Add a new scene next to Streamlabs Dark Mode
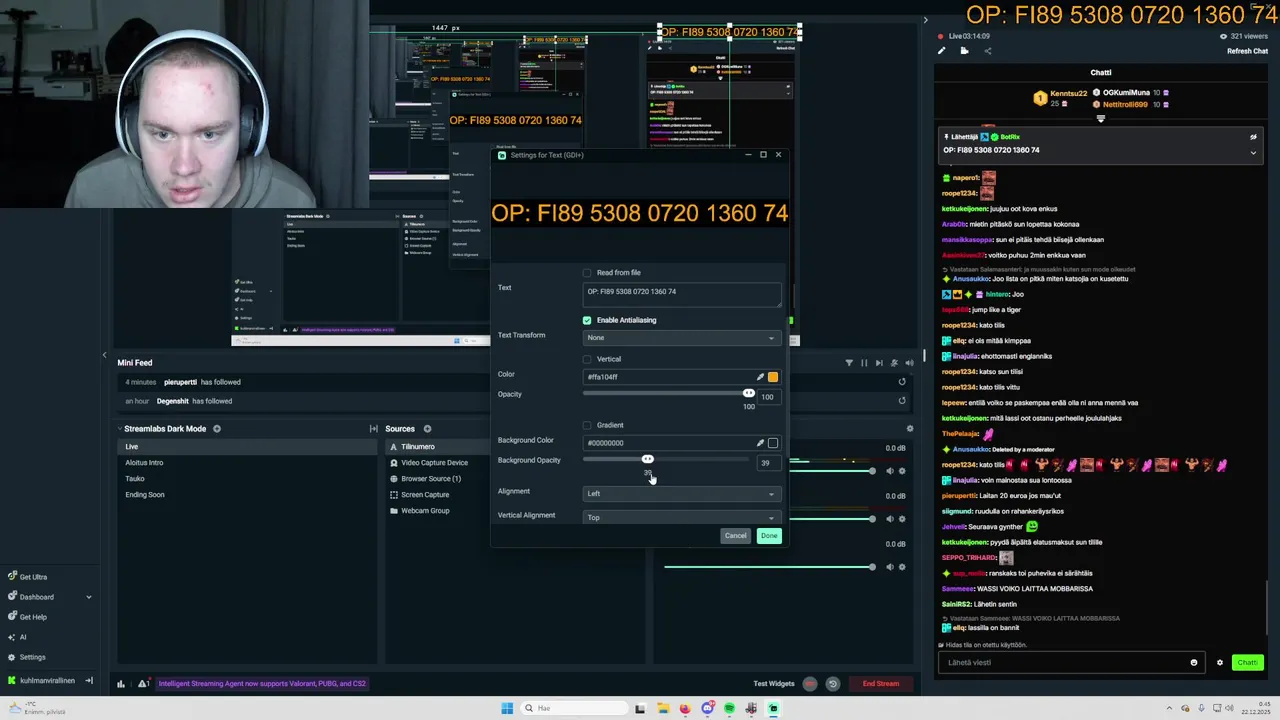The height and width of the screenshot is (720, 1280). (217, 429)
